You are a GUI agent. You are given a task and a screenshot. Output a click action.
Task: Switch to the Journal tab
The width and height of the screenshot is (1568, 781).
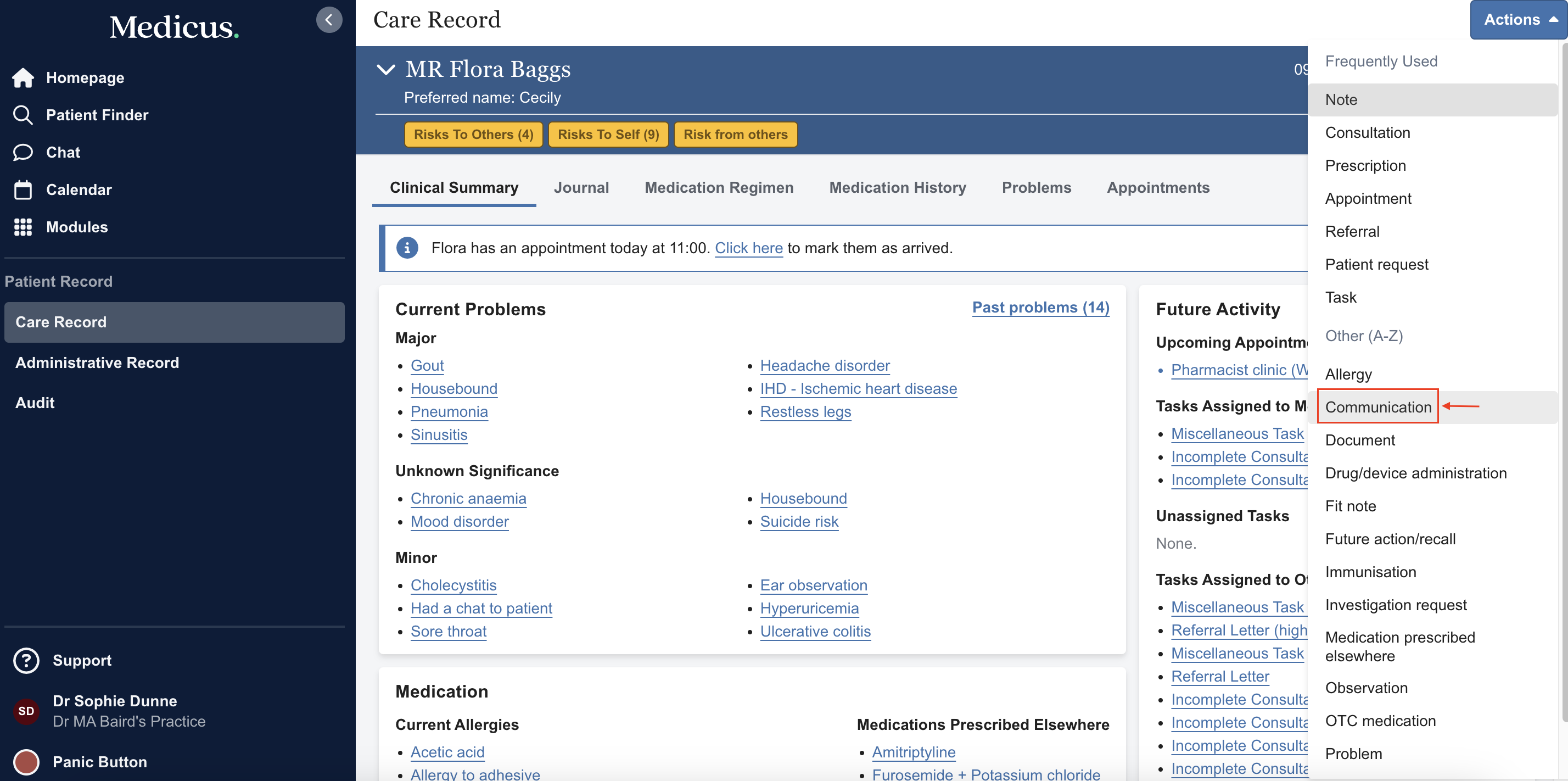581,187
